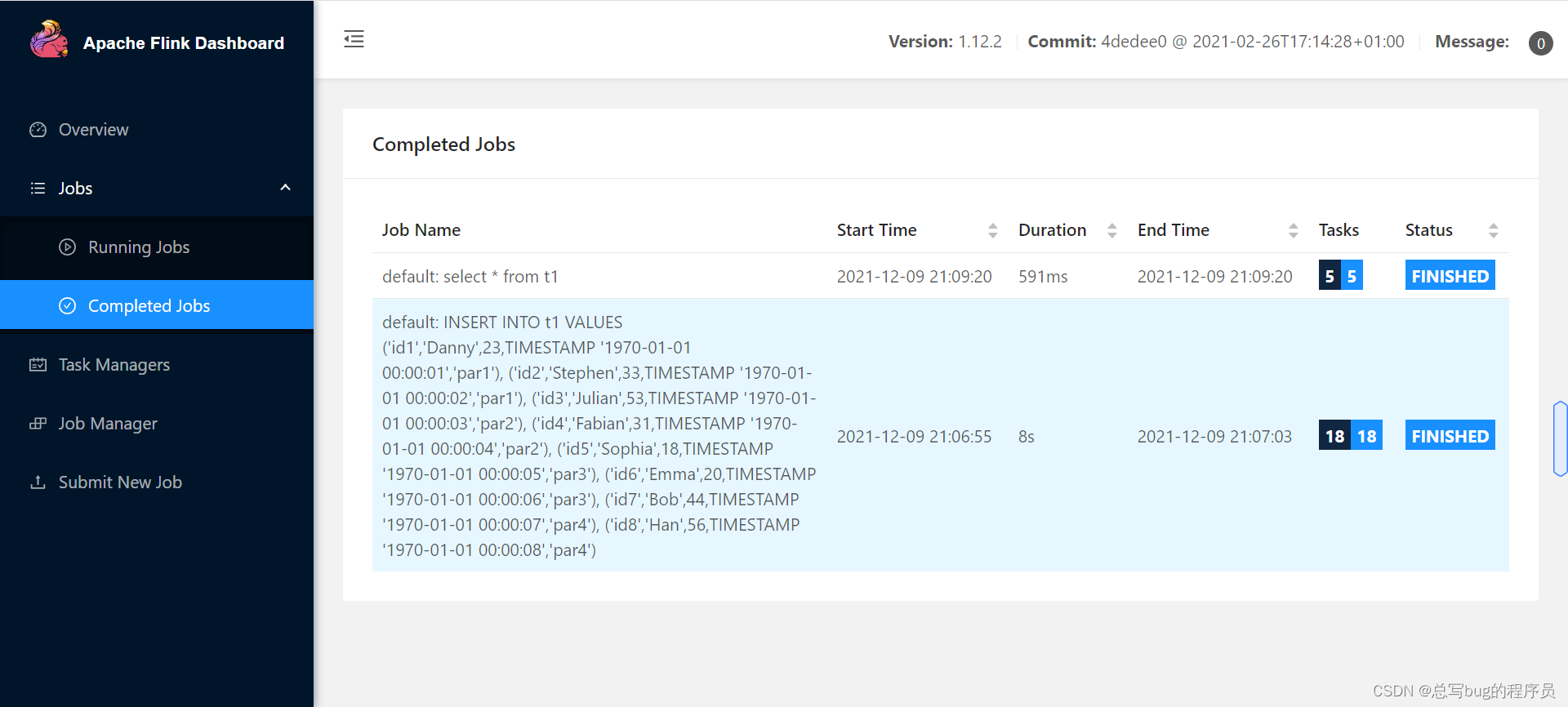Sort jobs by Status arrows

click(x=1494, y=231)
